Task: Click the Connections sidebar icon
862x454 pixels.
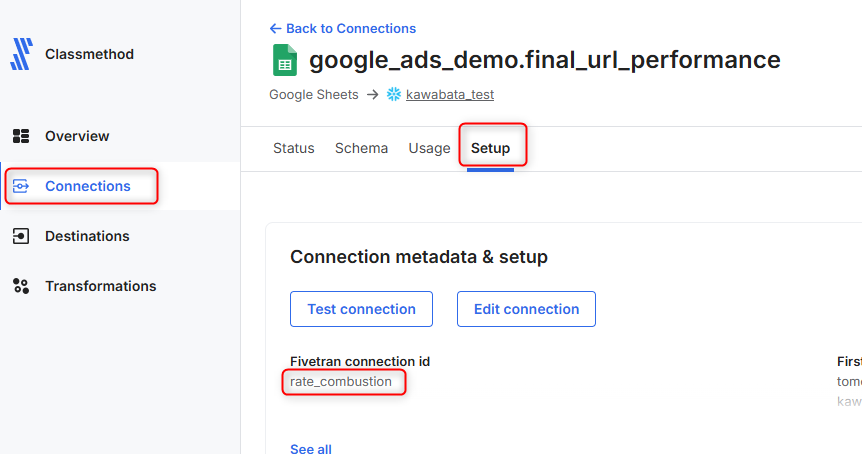Action: 22,186
